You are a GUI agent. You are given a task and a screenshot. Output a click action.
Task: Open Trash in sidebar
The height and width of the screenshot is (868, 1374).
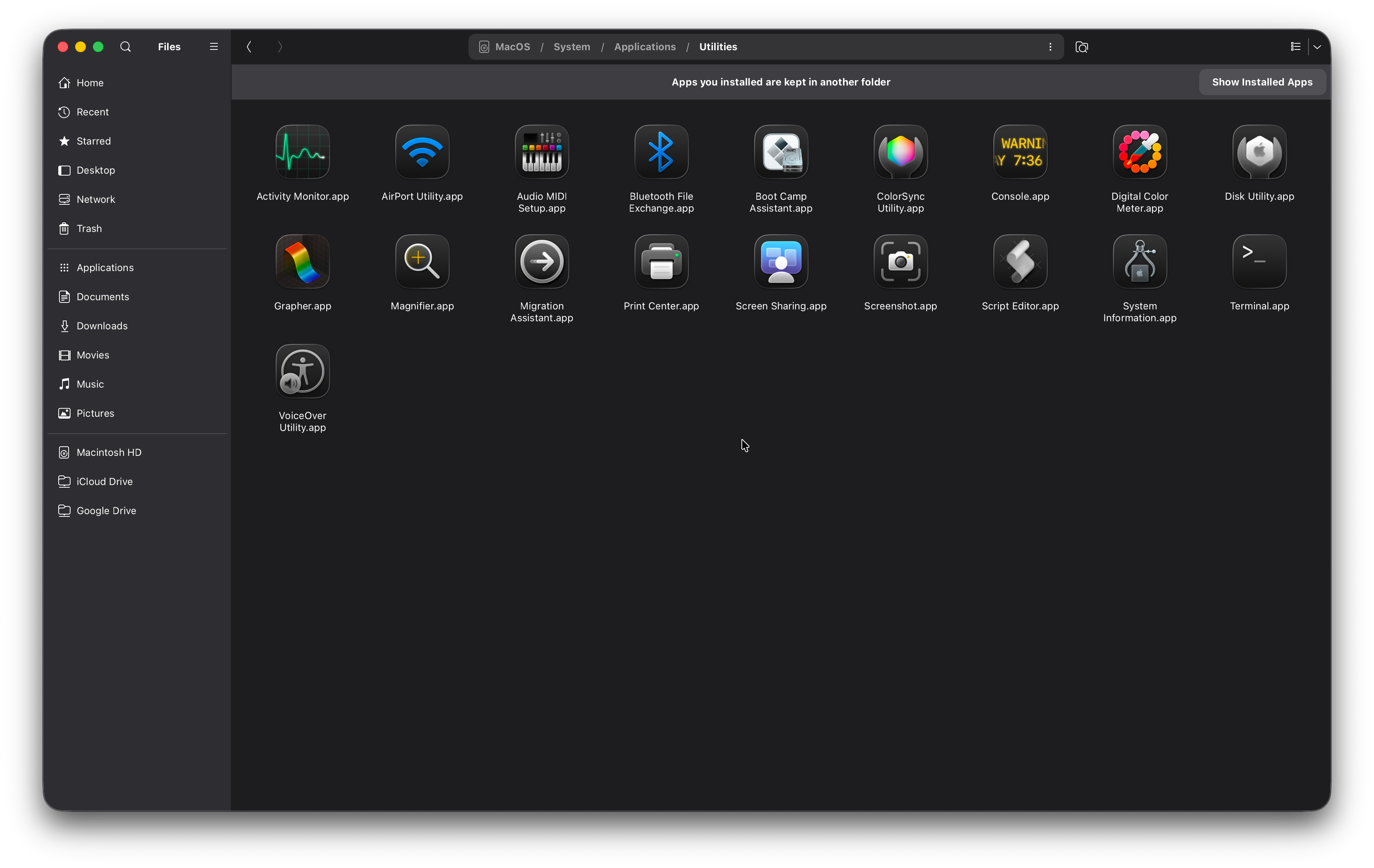[x=138, y=228]
